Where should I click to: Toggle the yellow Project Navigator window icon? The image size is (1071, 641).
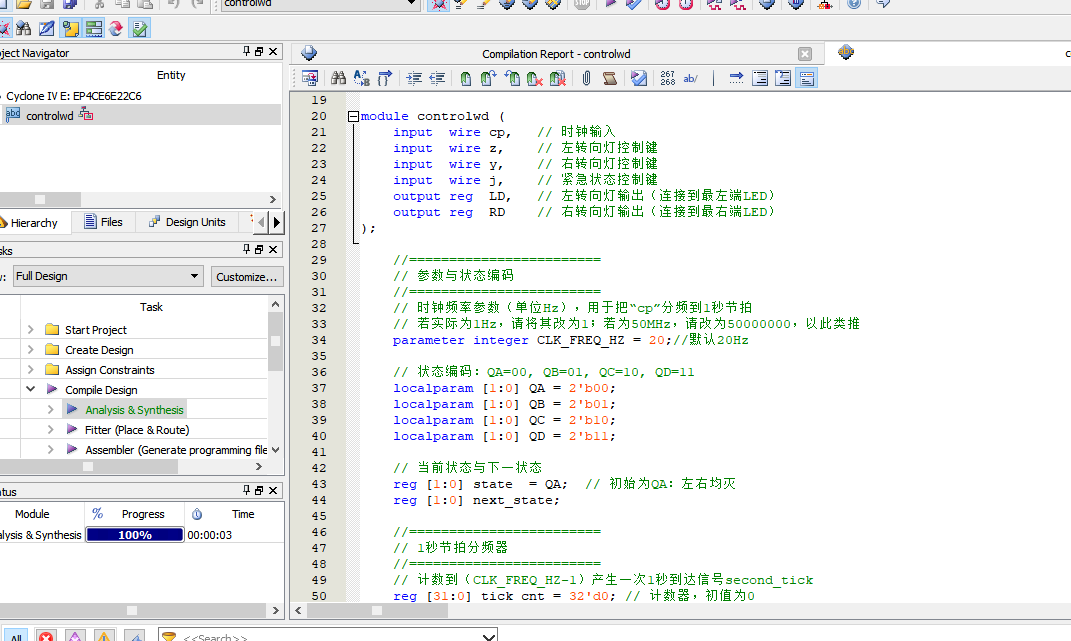(x=70, y=29)
